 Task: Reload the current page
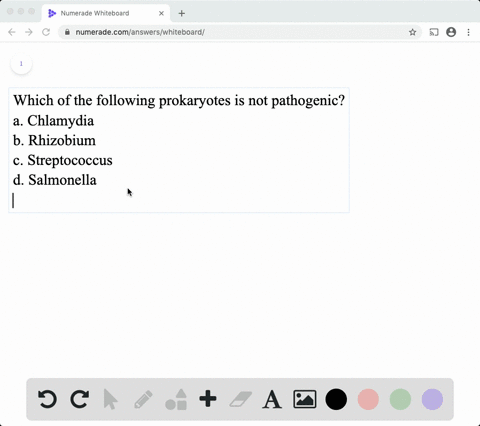pyautogui.click(x=46, y=32)
